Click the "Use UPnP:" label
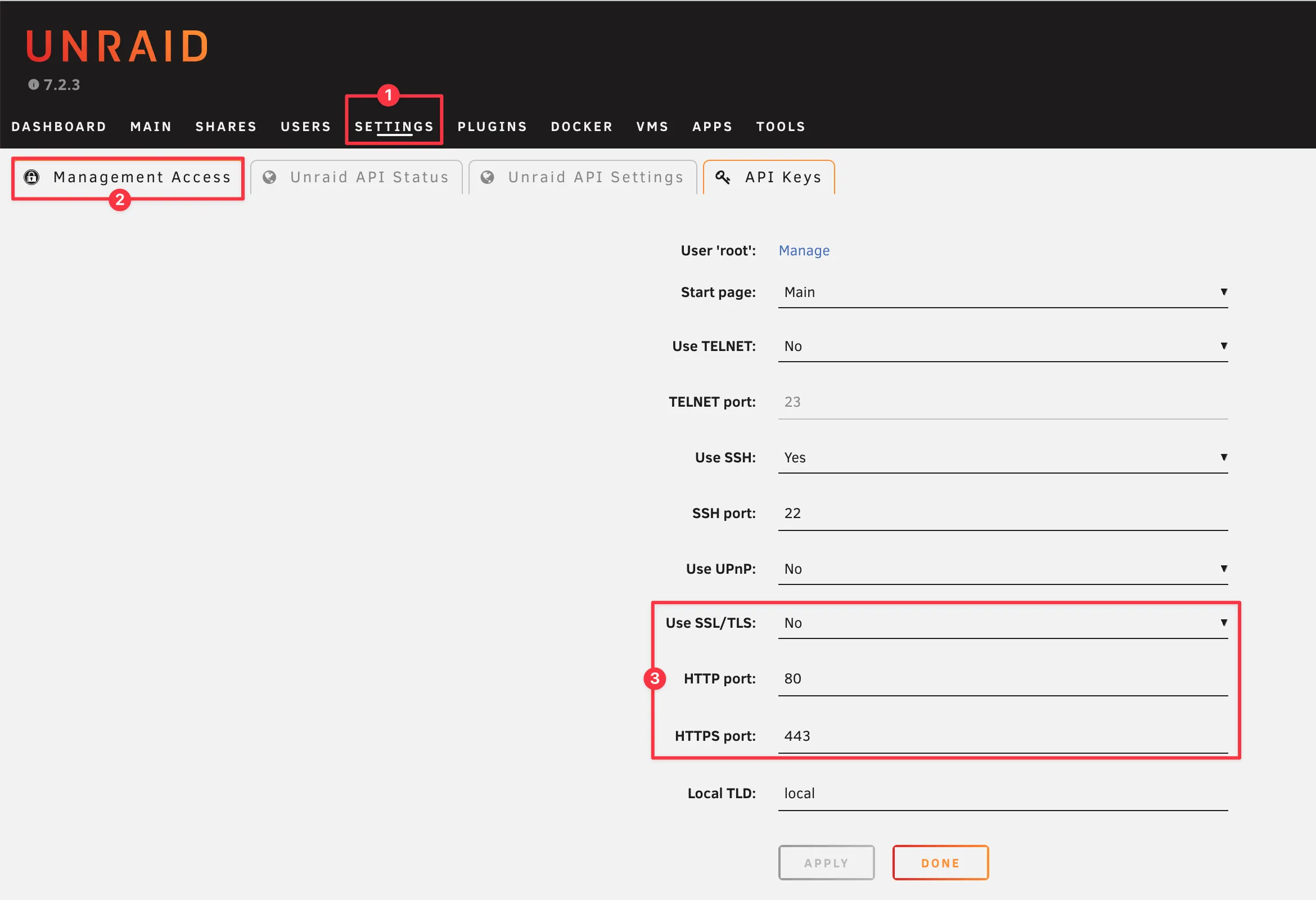Screen dimensions: 1316x900 point(721,569)
